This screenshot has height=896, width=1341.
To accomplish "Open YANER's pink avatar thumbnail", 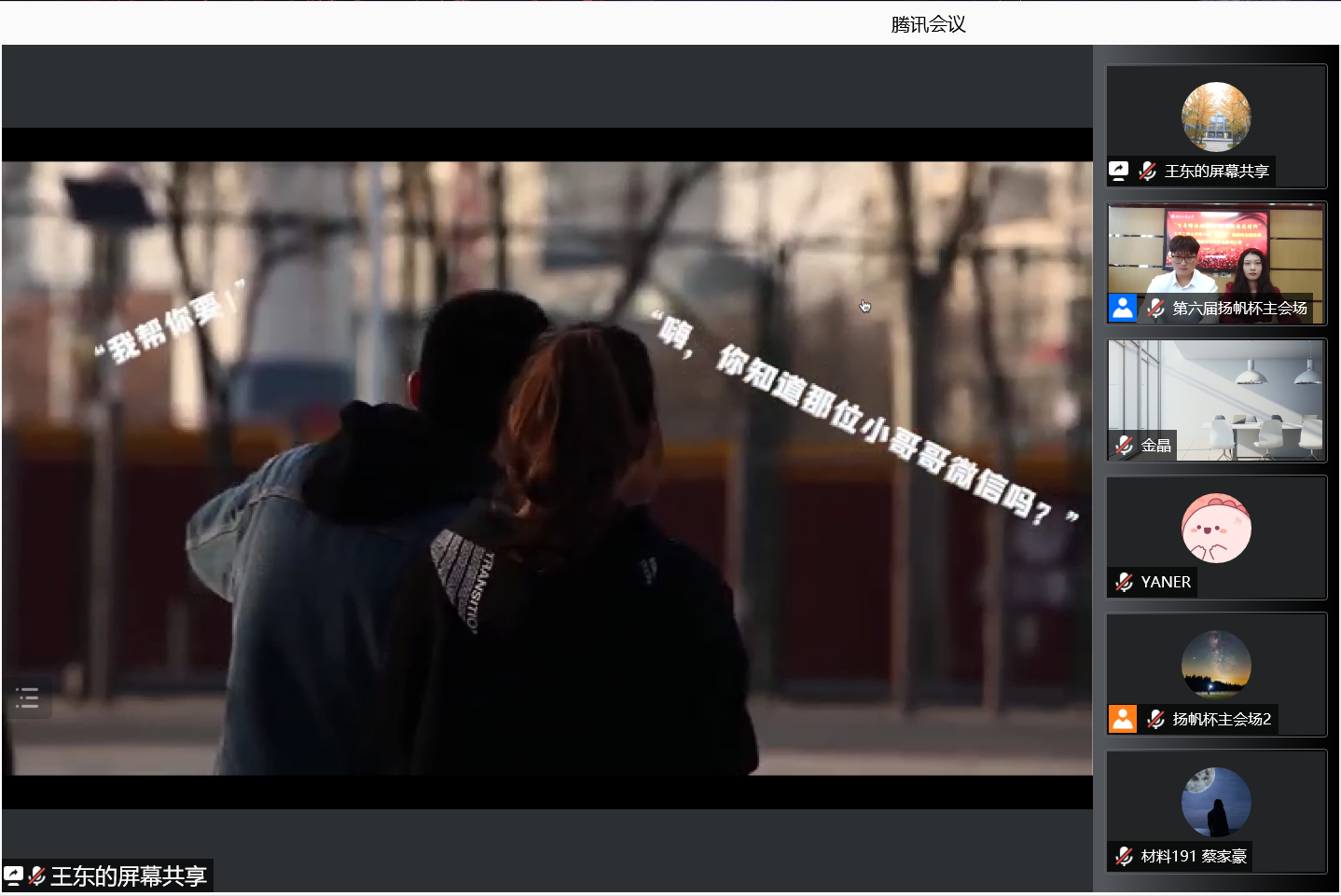I will tap(1216, 527).
